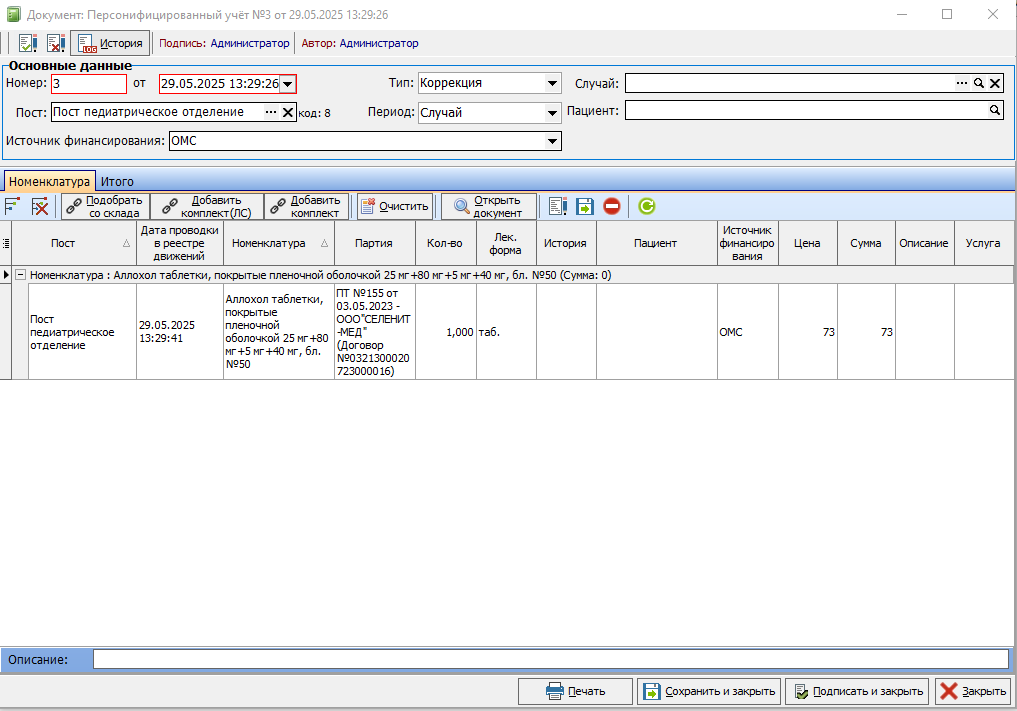The image size is (1017, 711).
Task: Click the Печать button
Action: [x=575, y=692]
